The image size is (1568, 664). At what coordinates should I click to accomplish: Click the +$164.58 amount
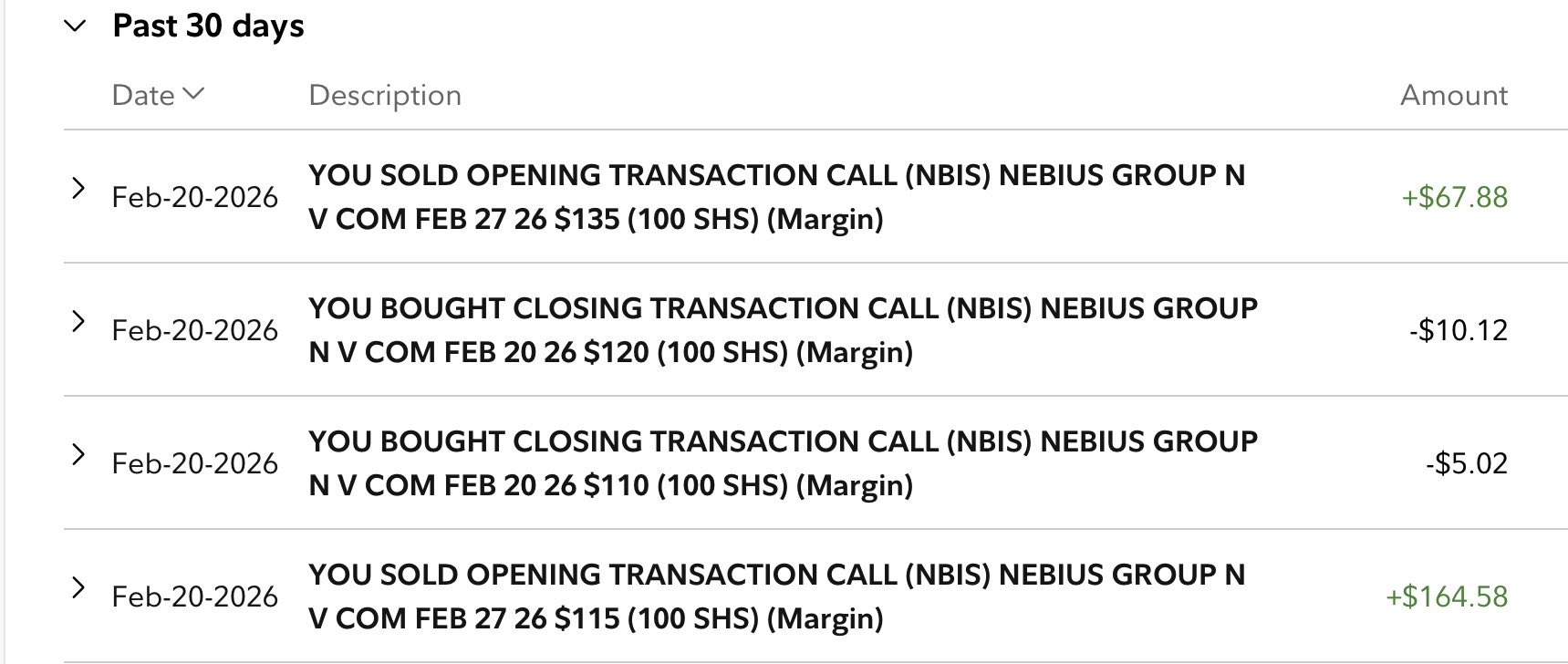point(1447,597)
